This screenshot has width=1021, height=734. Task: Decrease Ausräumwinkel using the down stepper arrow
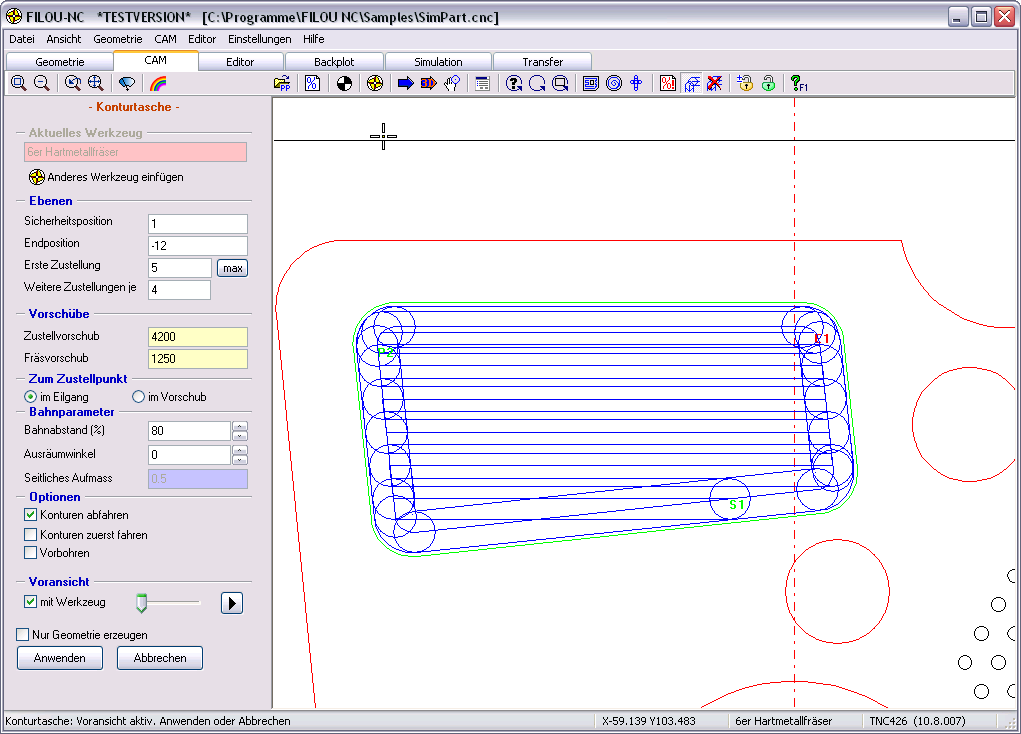[240, 460]
